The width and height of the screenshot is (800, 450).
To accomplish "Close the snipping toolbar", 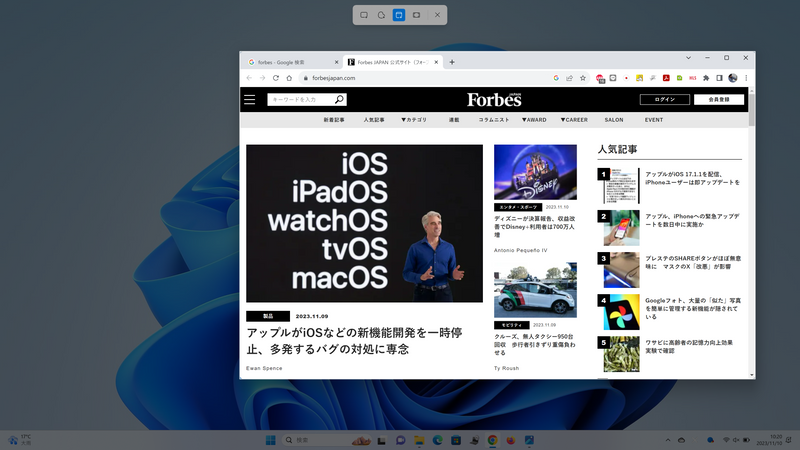I will (x=437, y=15).
